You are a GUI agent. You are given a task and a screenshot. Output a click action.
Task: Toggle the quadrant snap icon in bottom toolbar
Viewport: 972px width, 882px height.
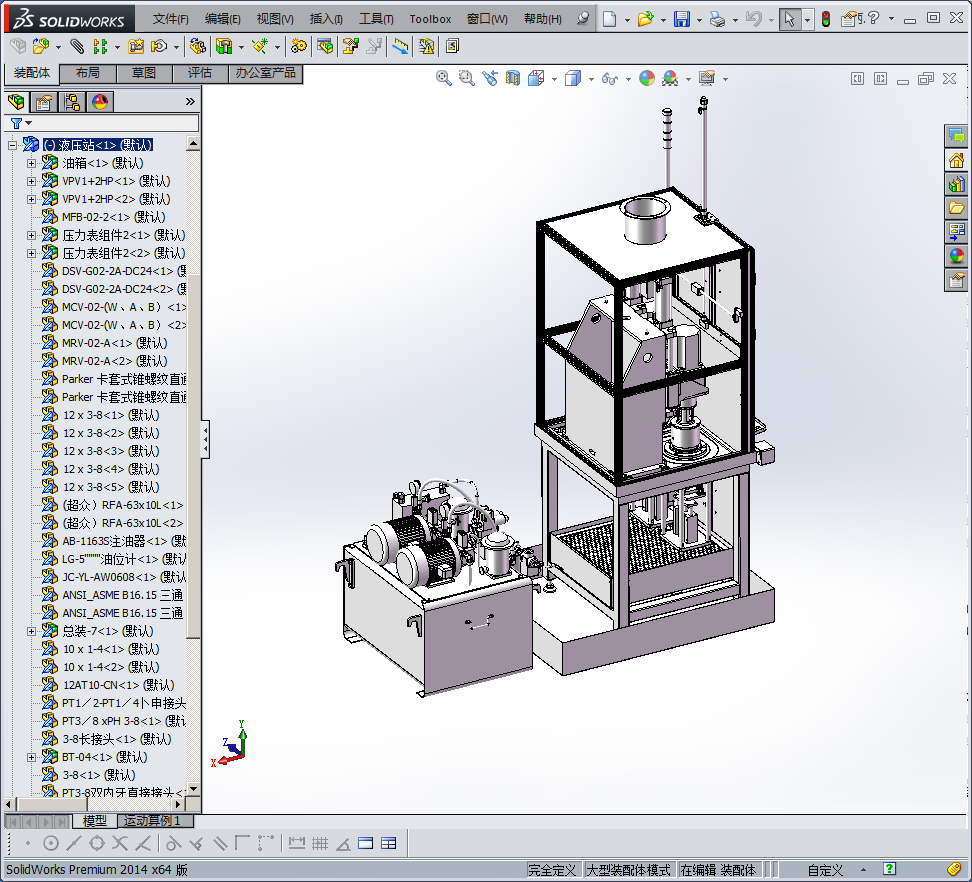click(97, 843)
